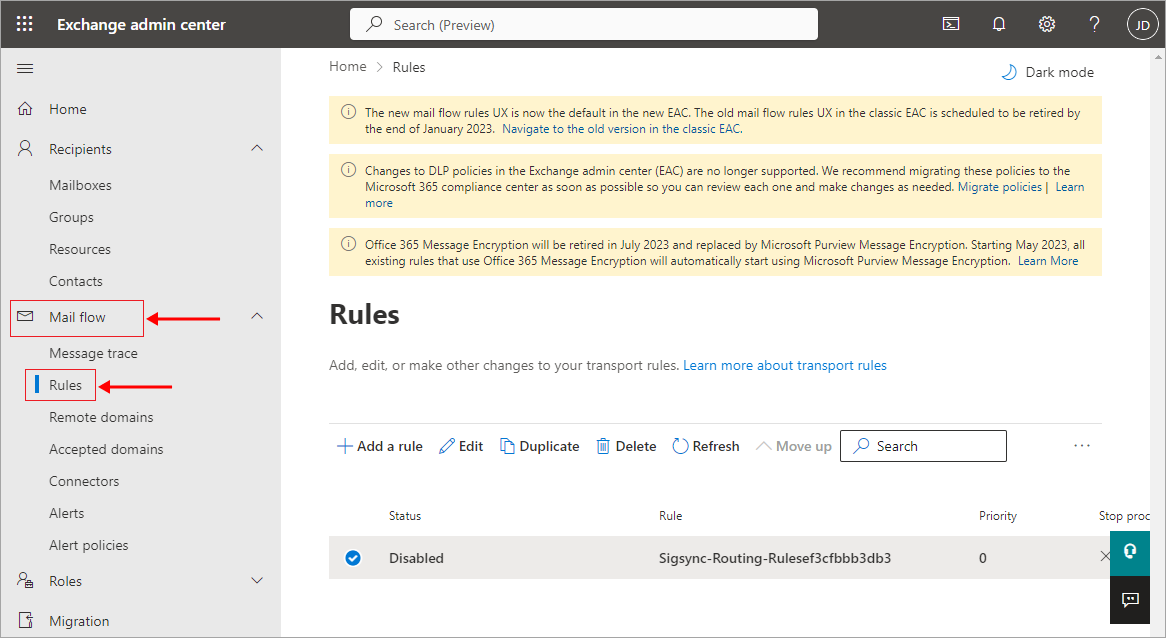Image resolution: width=1166 pixels, height=638 pixels.
Task: Open the more options ellipsis in toolbar
Action: click(x=1082, y=445)
